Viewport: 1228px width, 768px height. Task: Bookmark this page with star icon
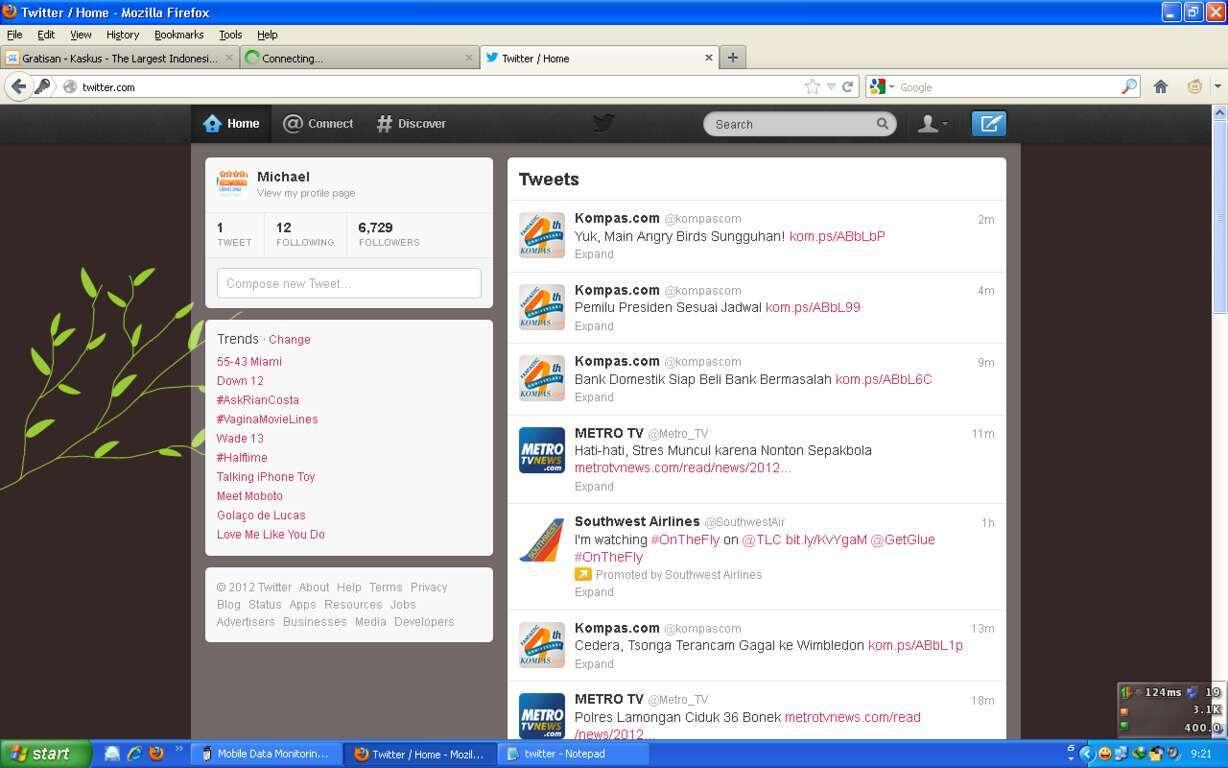coord(812,87)
